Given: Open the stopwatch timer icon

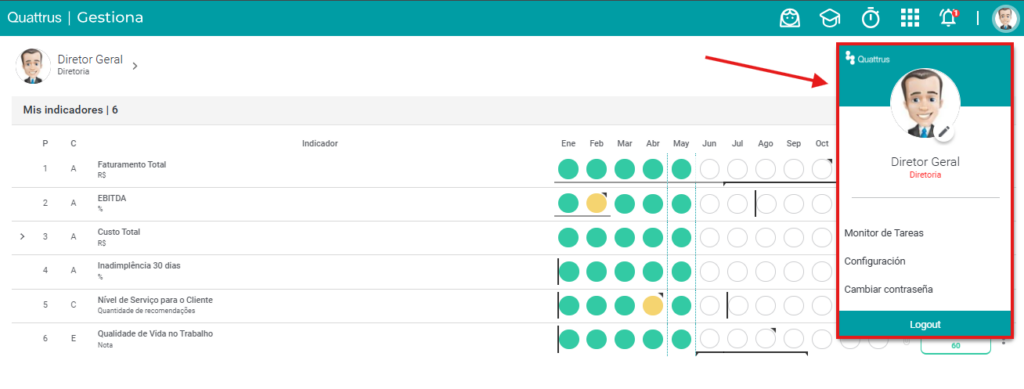Looking at the screenshot, I should [x=870, y=18].
